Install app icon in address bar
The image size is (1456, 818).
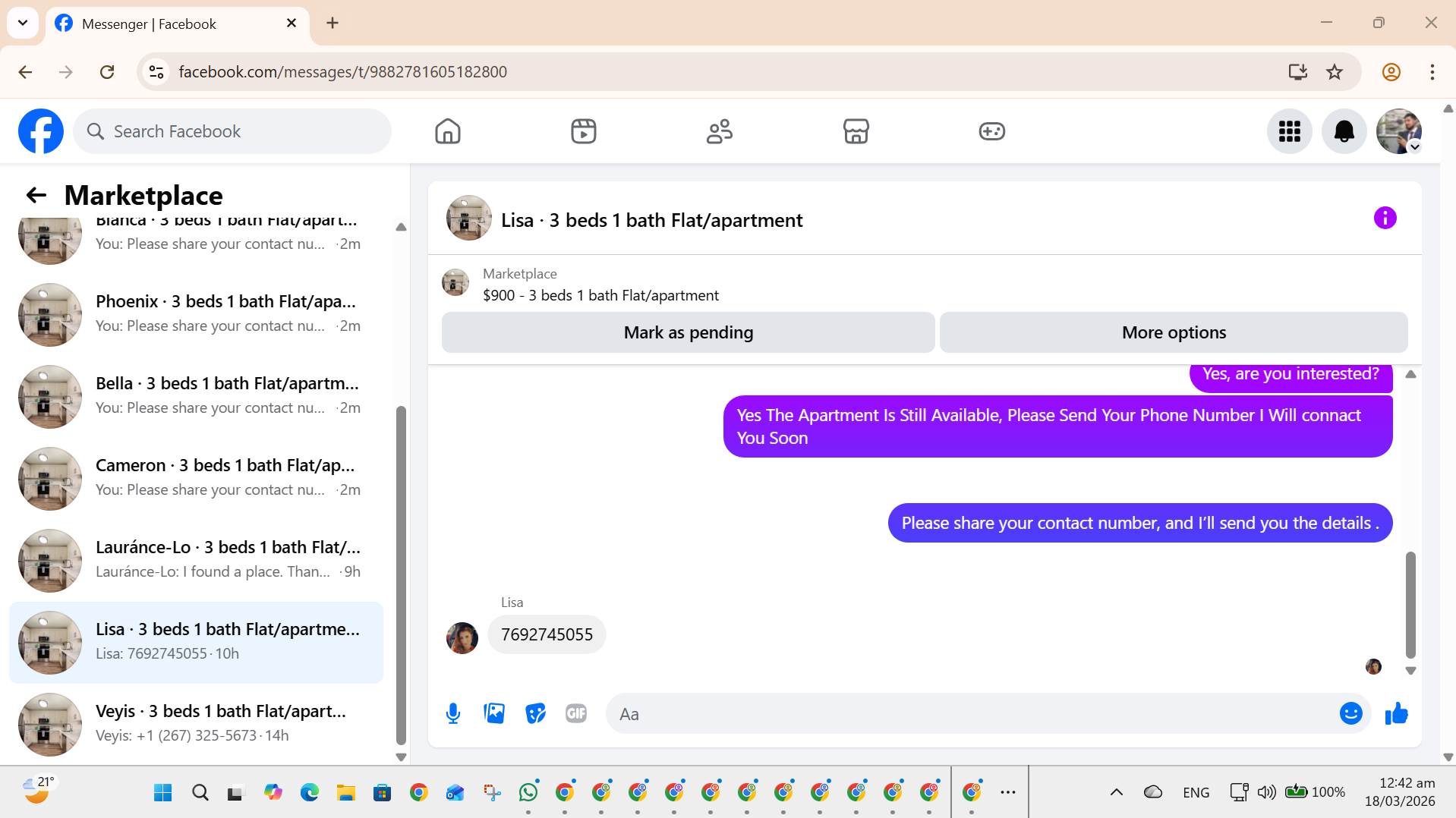1297,72
